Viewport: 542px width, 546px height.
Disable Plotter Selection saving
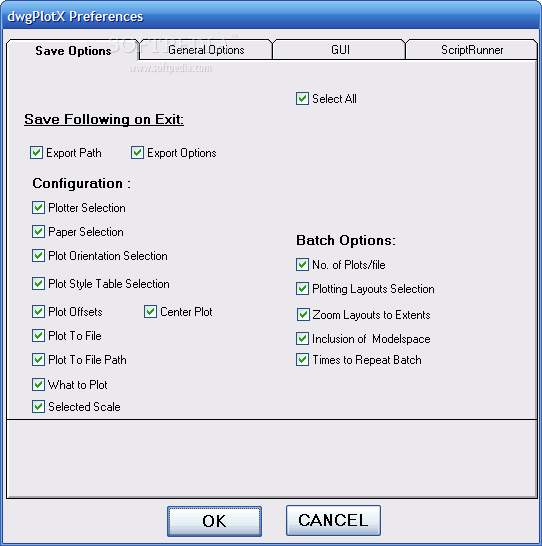click(38, 208)
